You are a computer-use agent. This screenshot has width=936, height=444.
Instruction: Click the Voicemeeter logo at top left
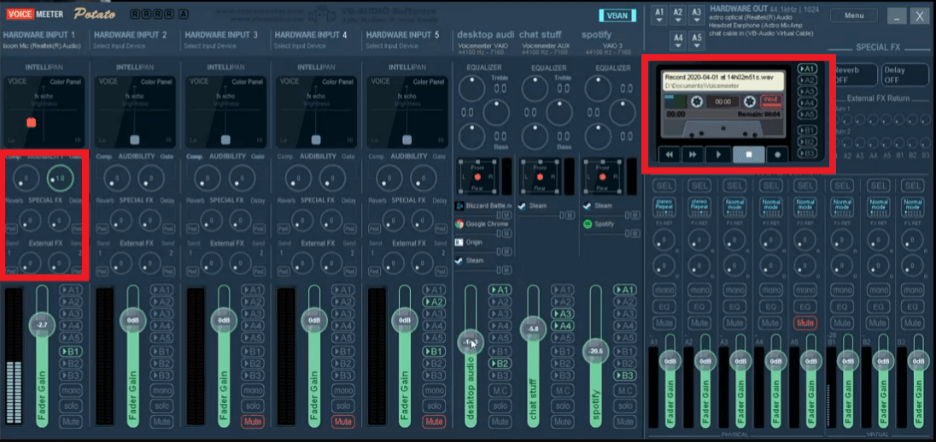click(36, 14)
